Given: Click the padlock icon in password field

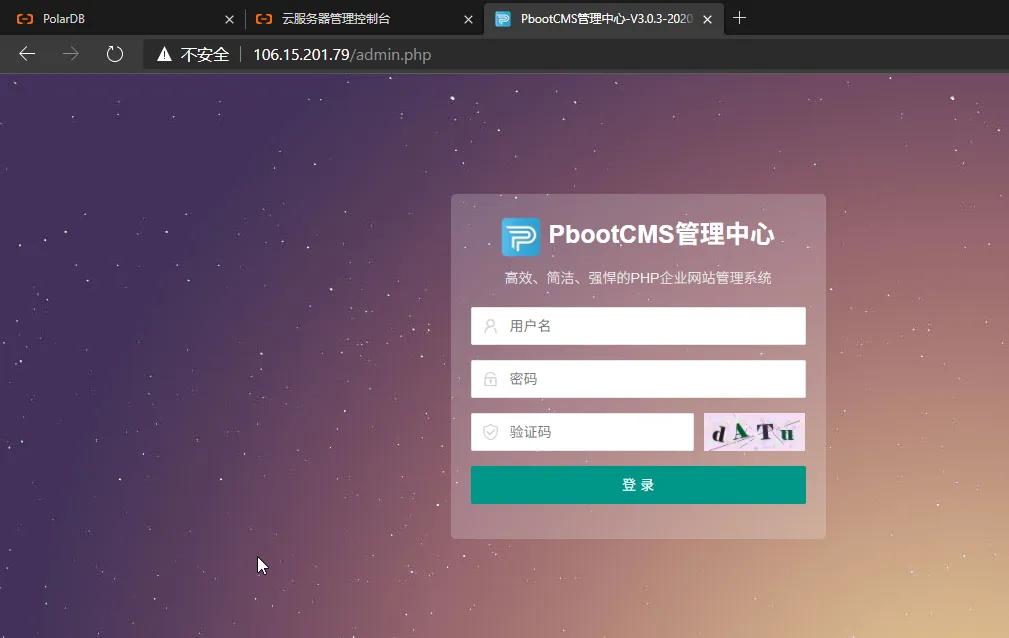Looking at the screenshot, I should coord(489,378).
